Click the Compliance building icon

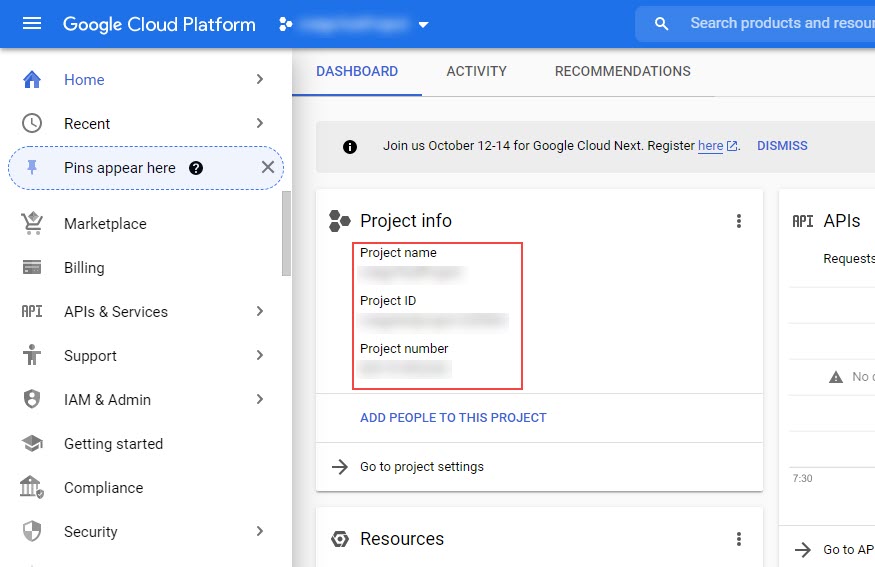pos(32,487)
